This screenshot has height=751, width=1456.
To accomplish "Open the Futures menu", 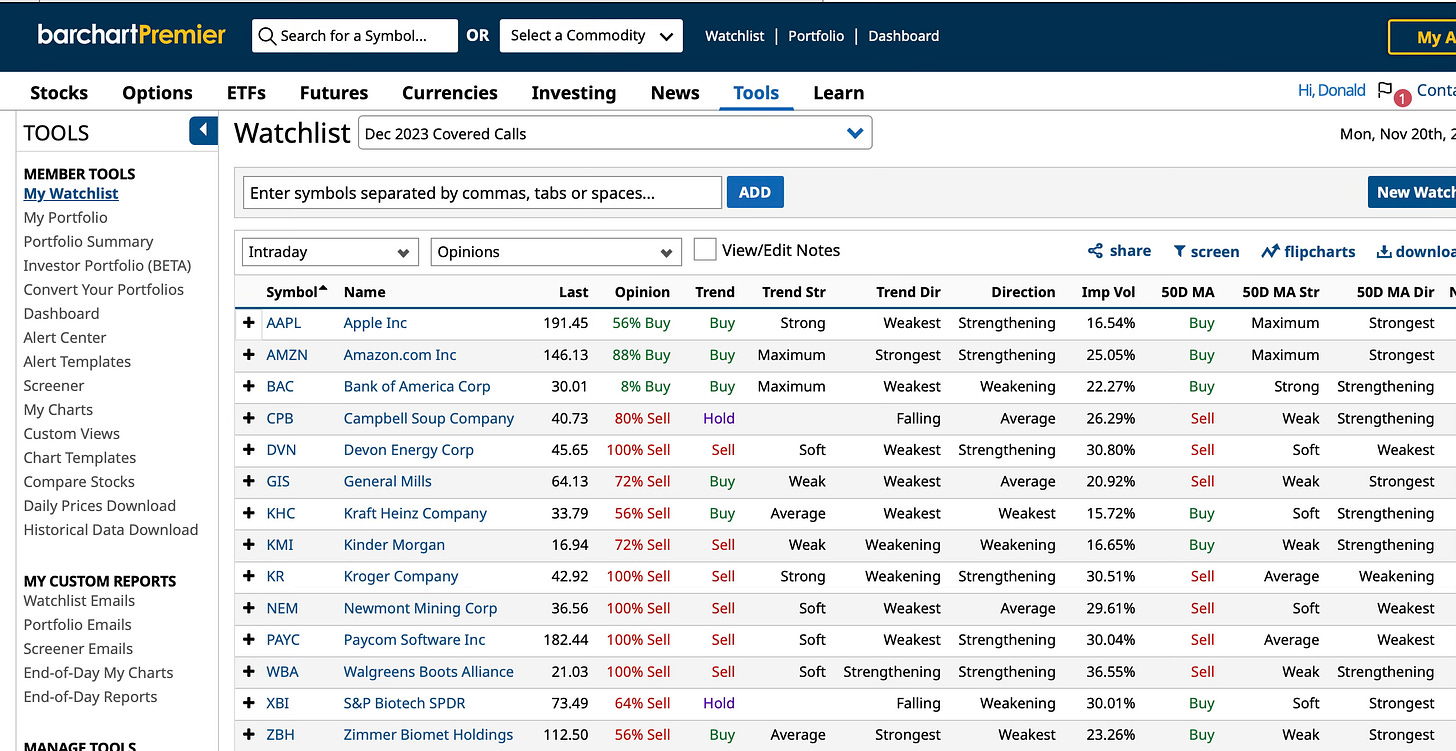I will [x=334, y=93].
